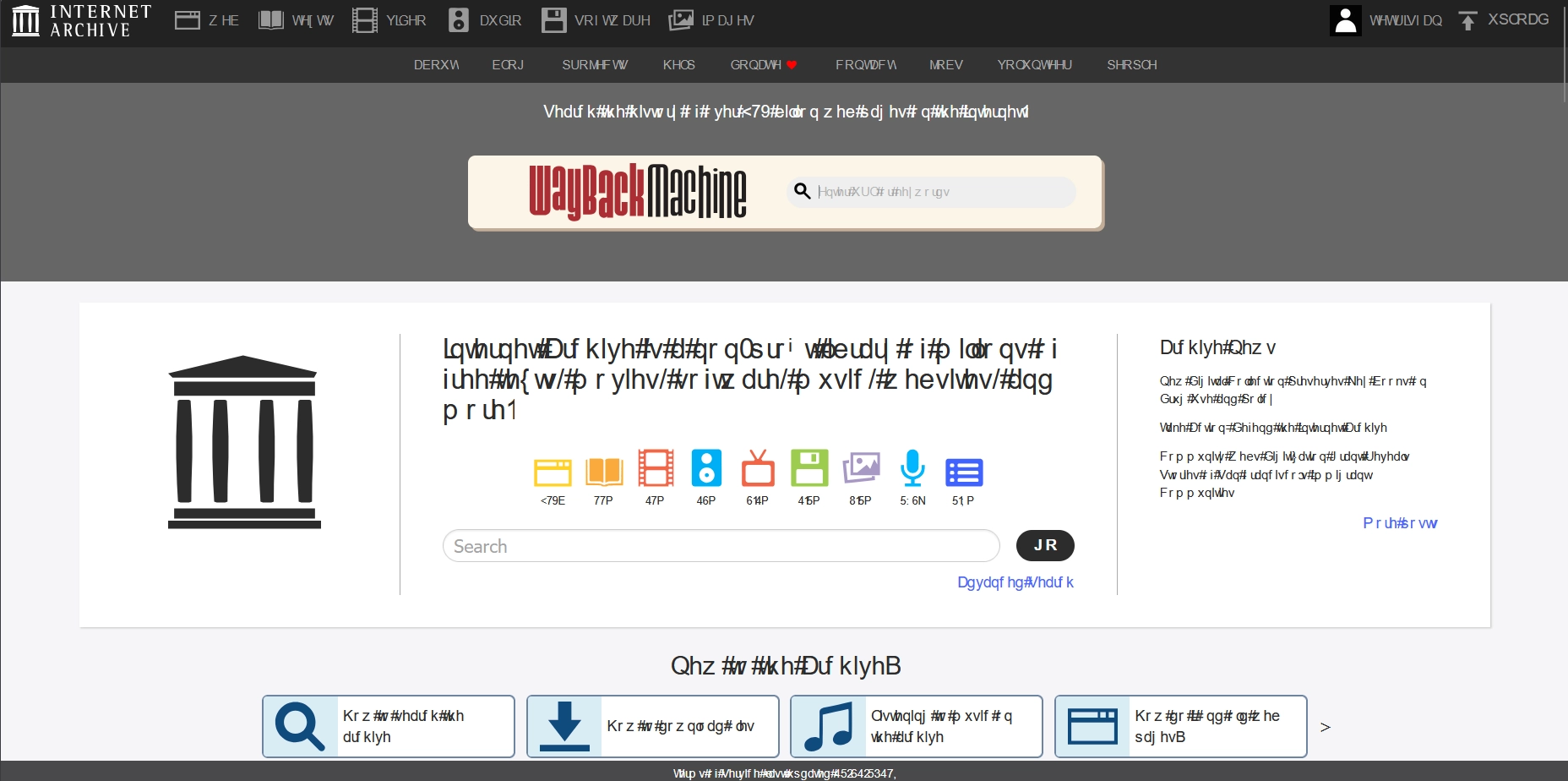Click the Donate link with red heart
This screenshot has width=1568, height=781.
tap(764, 65)
